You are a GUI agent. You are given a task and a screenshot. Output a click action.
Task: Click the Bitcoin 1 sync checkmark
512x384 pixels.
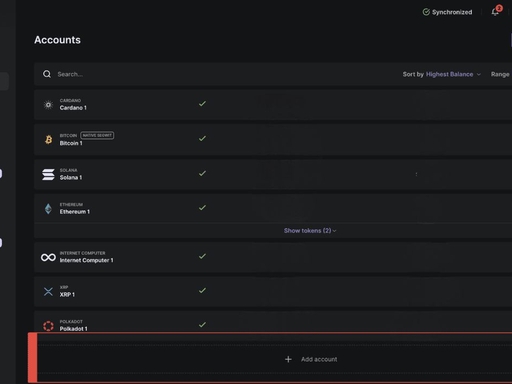(x=202, y=138)
